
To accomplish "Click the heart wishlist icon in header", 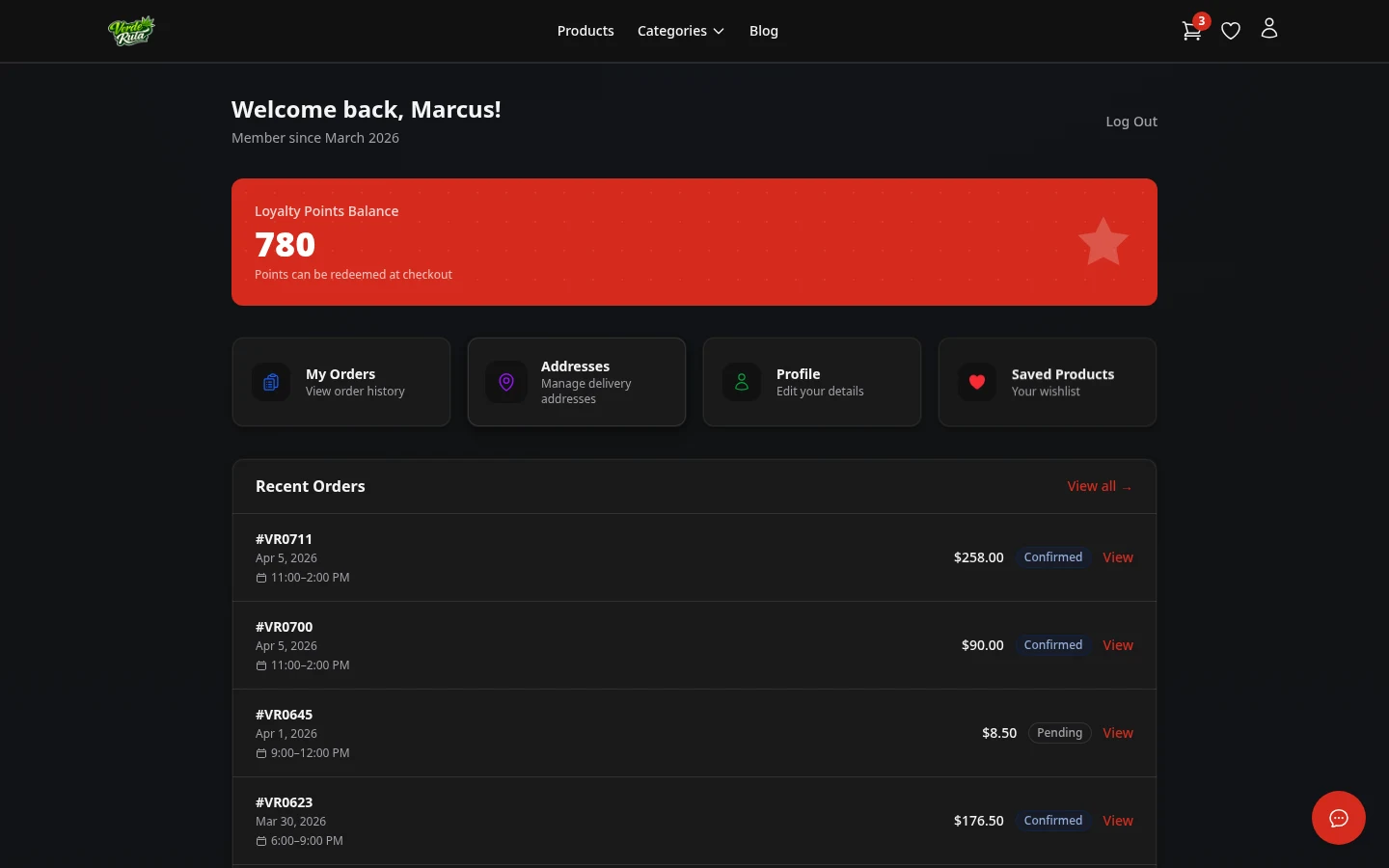I will (x=1231, y=30).
